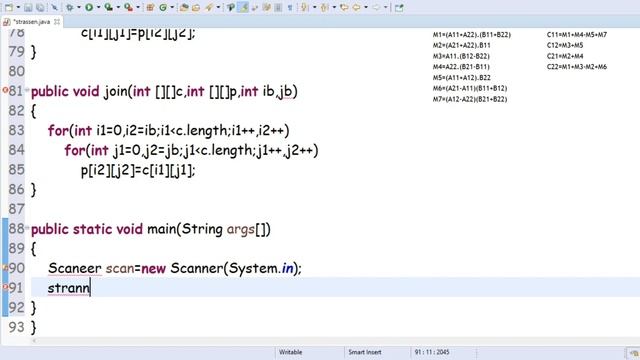This screenshot has height=360, width=640.
Task: Click the Smart Insert status bar entry
Action: click(x=365, y=352)
